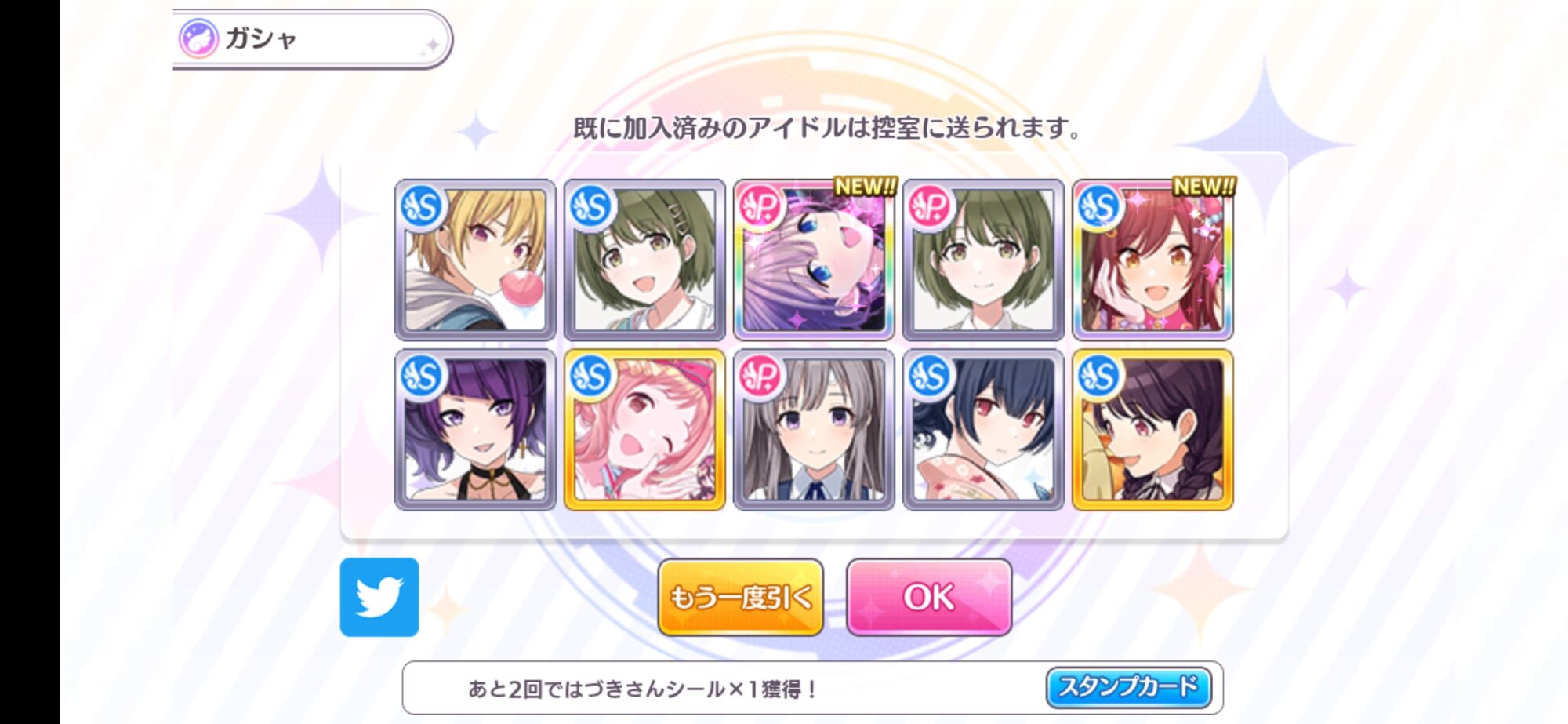Select the blonde bubblegum idol card

pyautogui.click(x=475, y=260)
